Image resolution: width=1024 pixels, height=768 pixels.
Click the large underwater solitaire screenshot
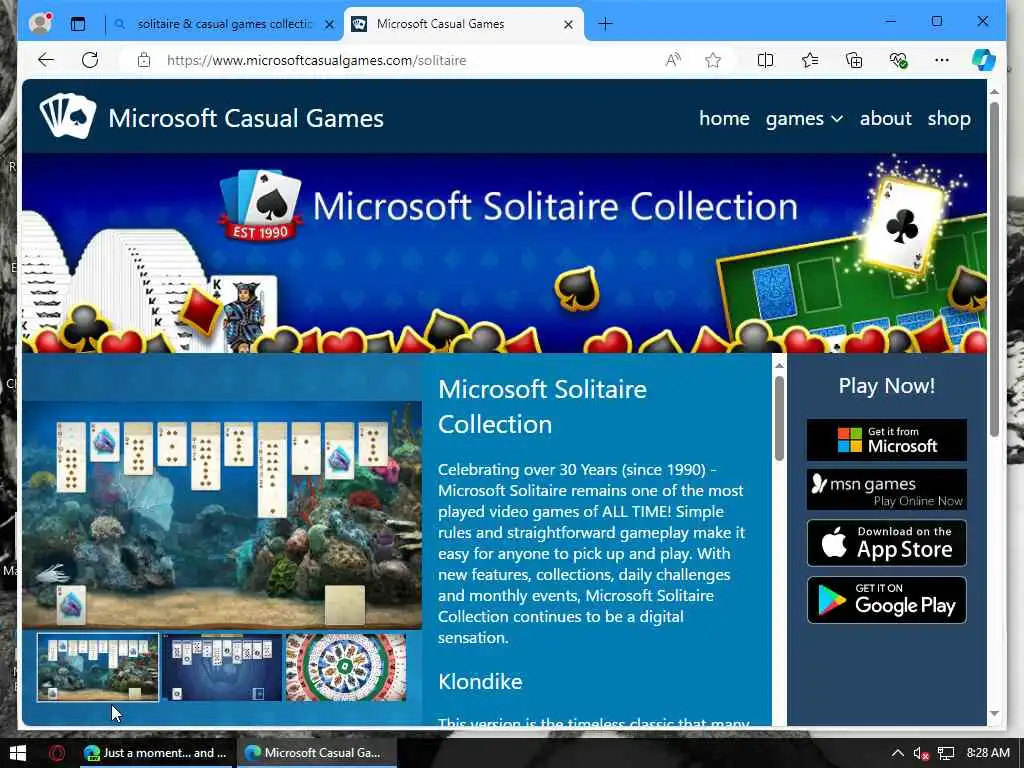[222, 515]
